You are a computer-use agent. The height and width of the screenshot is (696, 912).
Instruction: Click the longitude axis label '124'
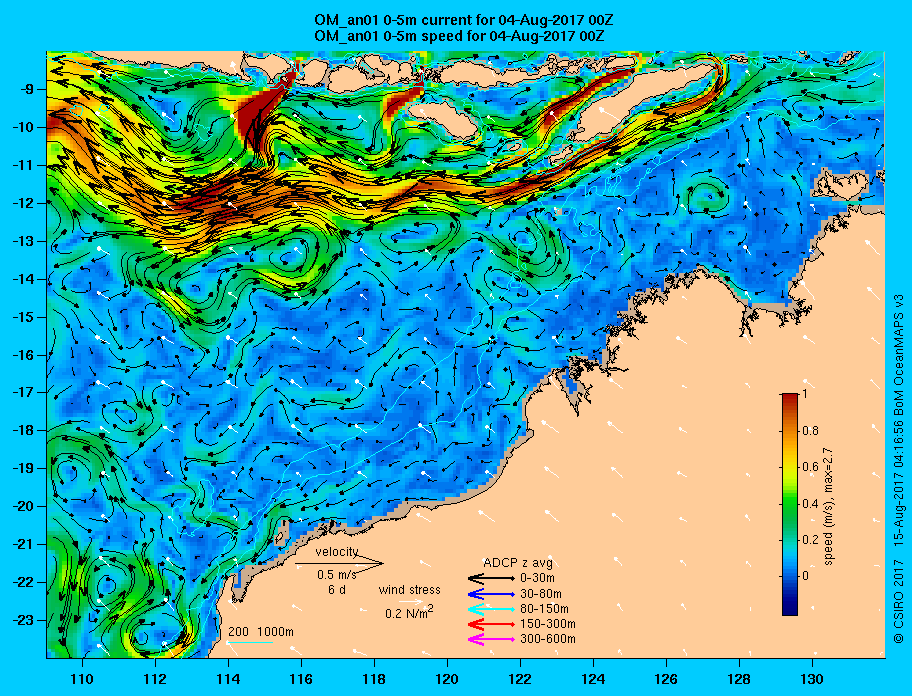point(593,679)
